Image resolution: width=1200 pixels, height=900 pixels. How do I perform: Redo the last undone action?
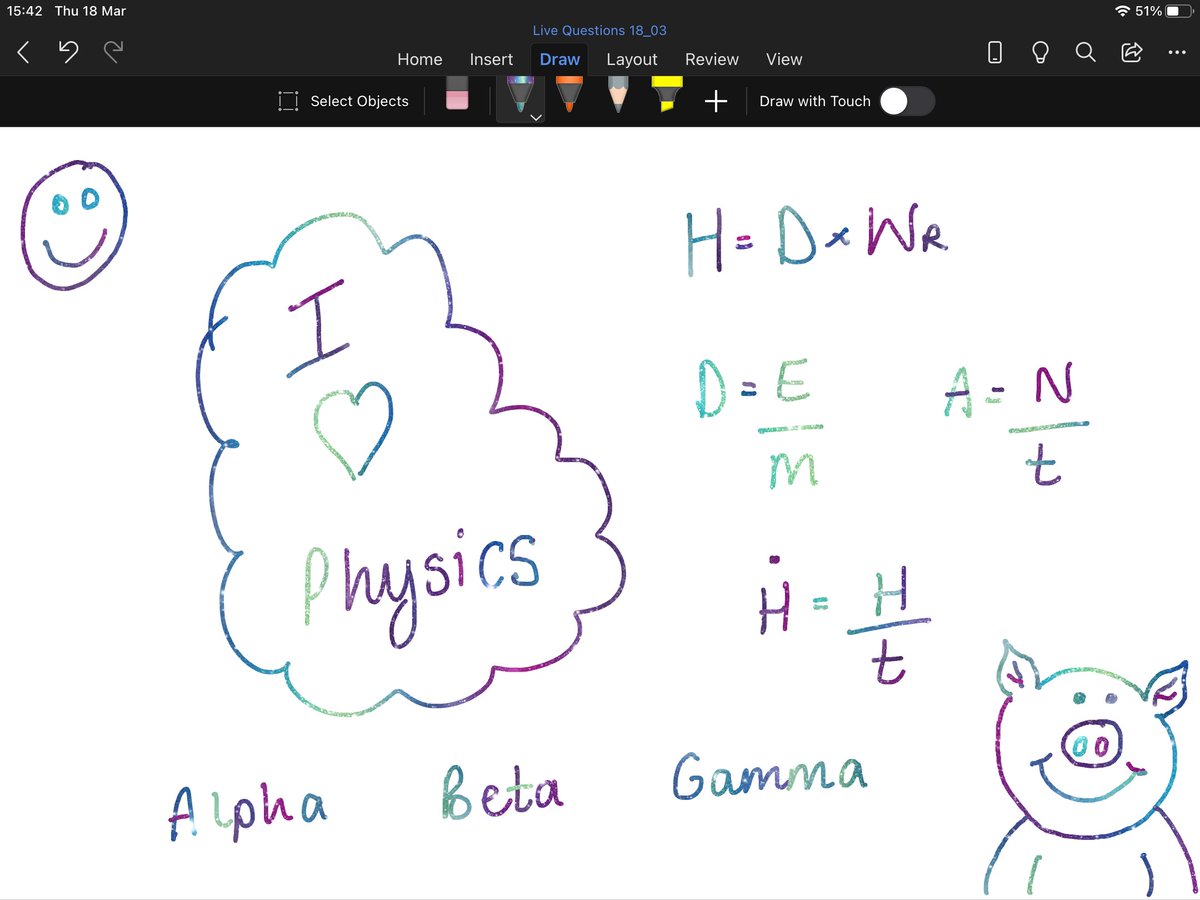[x=110, y=52]
